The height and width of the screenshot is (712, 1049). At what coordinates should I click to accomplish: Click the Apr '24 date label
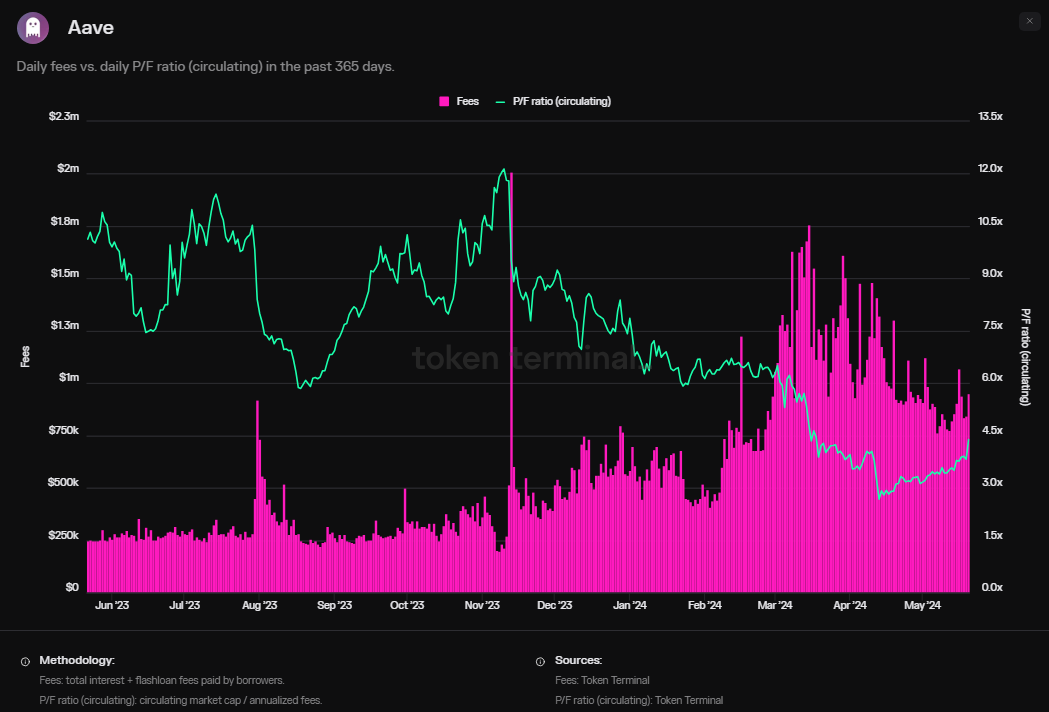click(x=850, y=606)
